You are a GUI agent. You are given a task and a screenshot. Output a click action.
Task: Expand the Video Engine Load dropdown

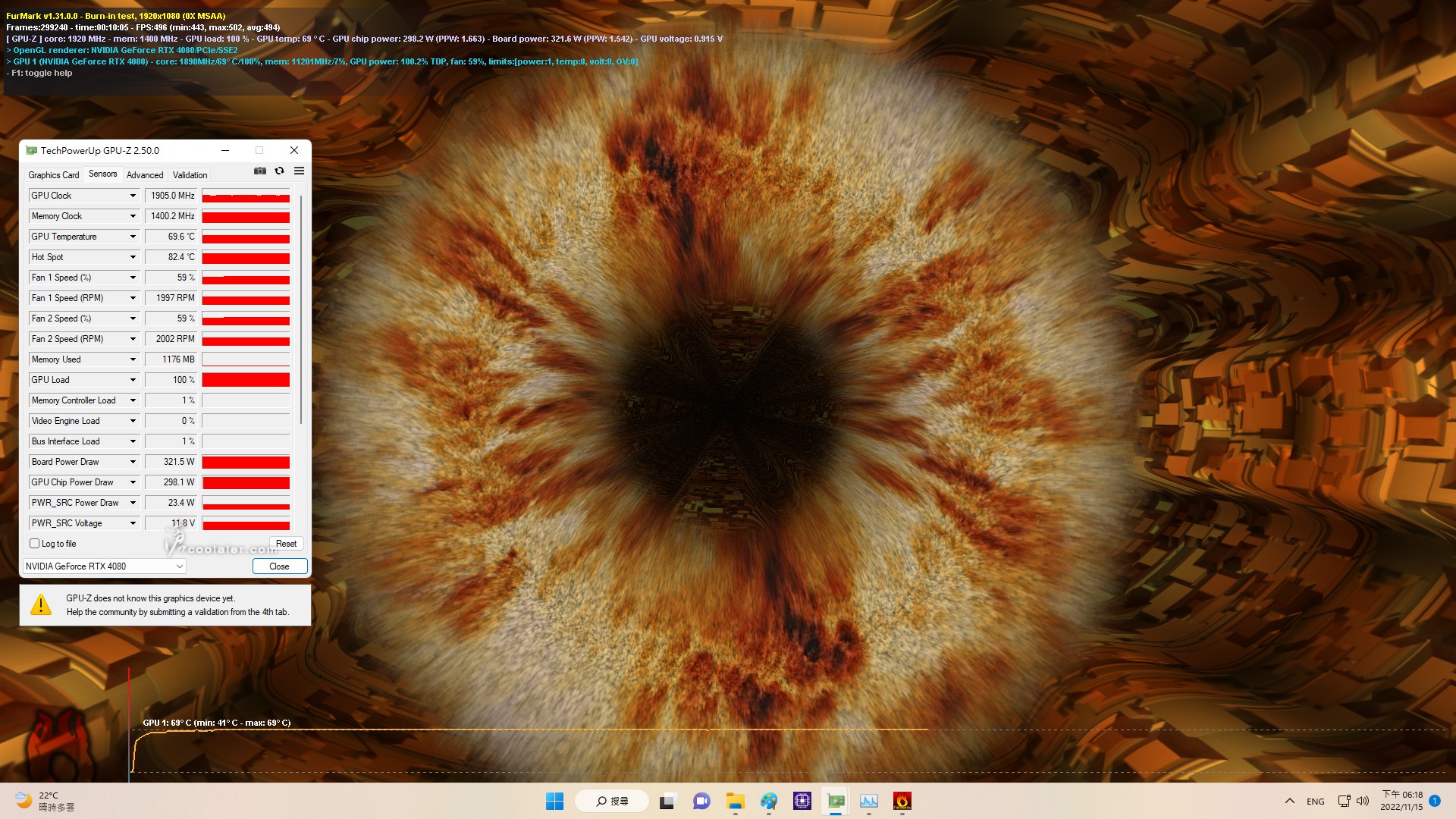(x=133, y=421)
